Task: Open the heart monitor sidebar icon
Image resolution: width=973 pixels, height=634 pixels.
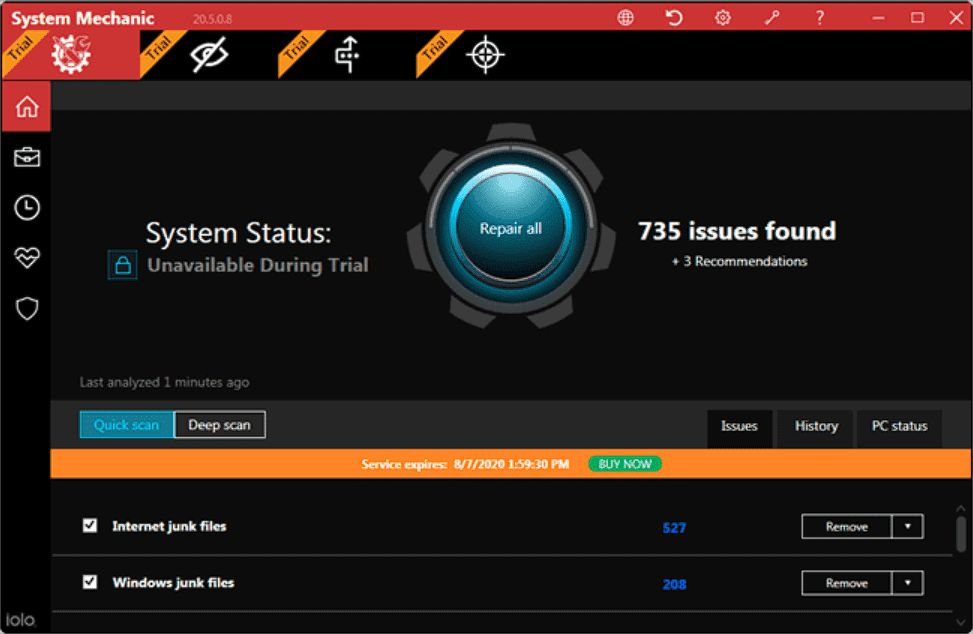Action: click(27, 257)
